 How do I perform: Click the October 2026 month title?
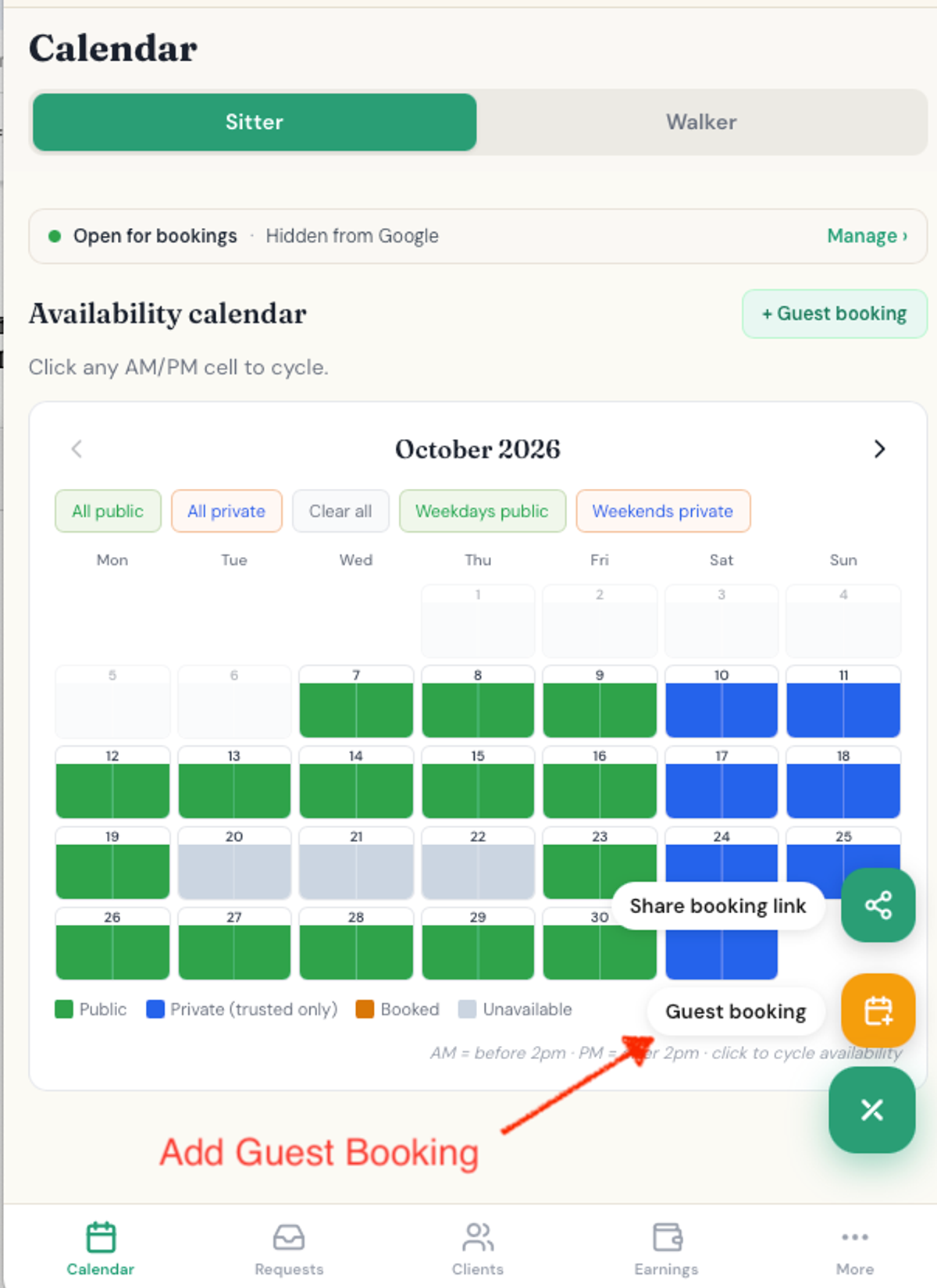point(477,449)
